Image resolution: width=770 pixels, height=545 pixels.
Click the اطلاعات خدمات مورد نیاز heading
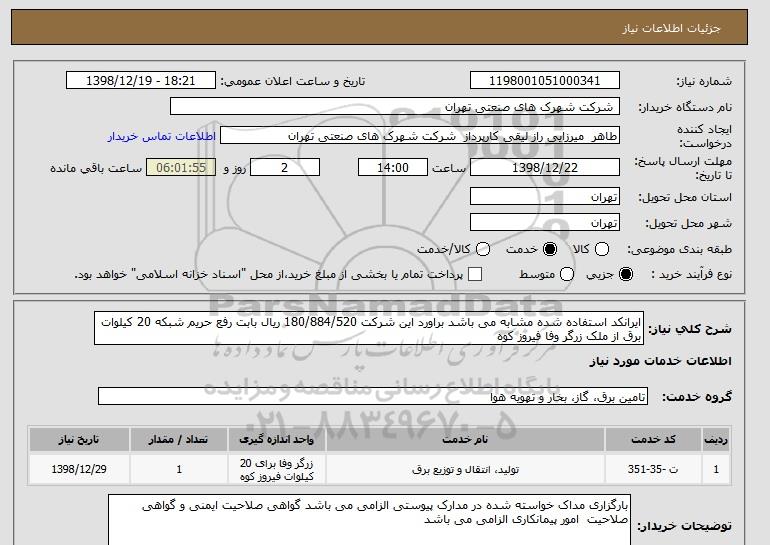pos(660,361)
